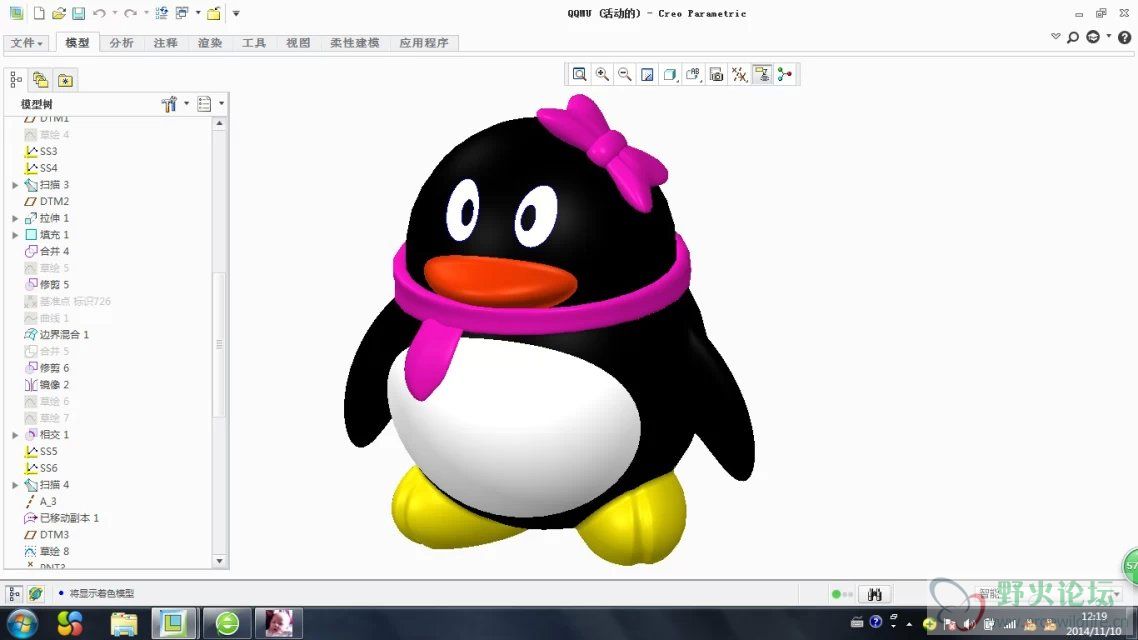This screenshot has height=640, width=1138.
Task: Expand the 扫描 3 feature node
Action: [x=15, y=185]
